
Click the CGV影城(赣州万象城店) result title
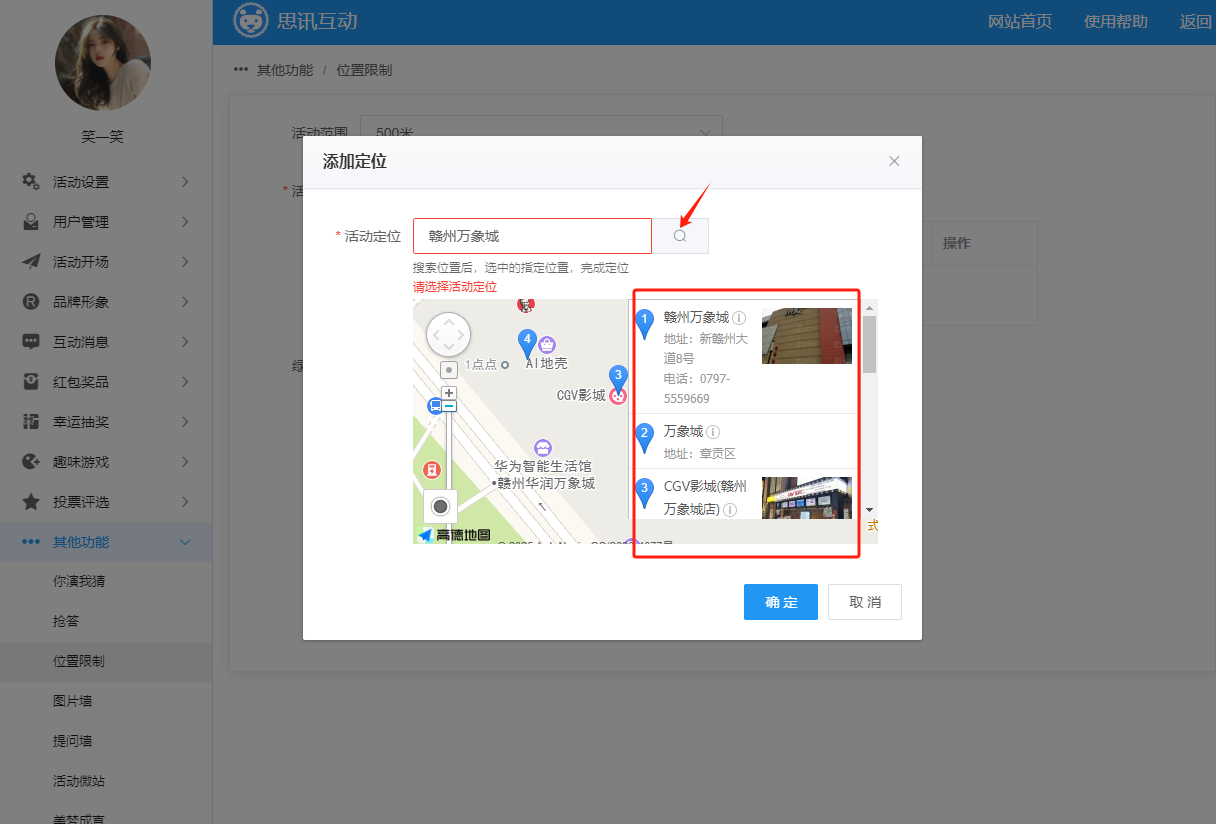click(705, 498)
